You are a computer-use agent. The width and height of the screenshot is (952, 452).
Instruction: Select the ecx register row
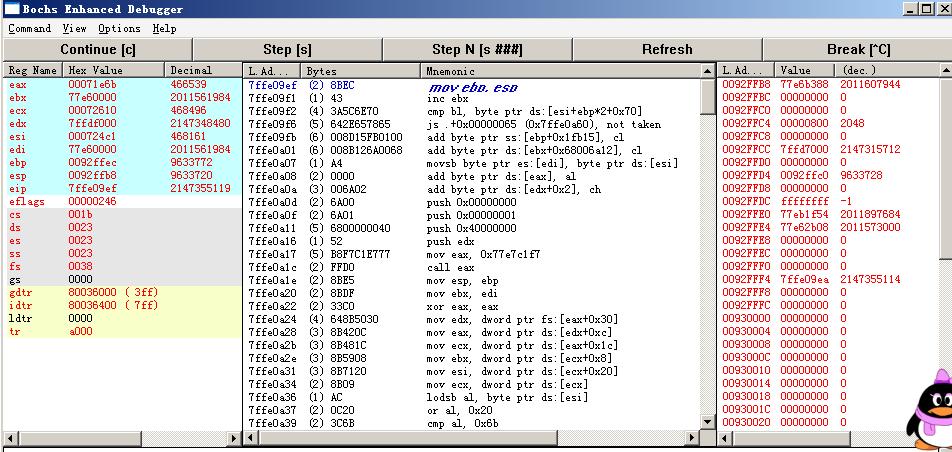tap(123, 111)
